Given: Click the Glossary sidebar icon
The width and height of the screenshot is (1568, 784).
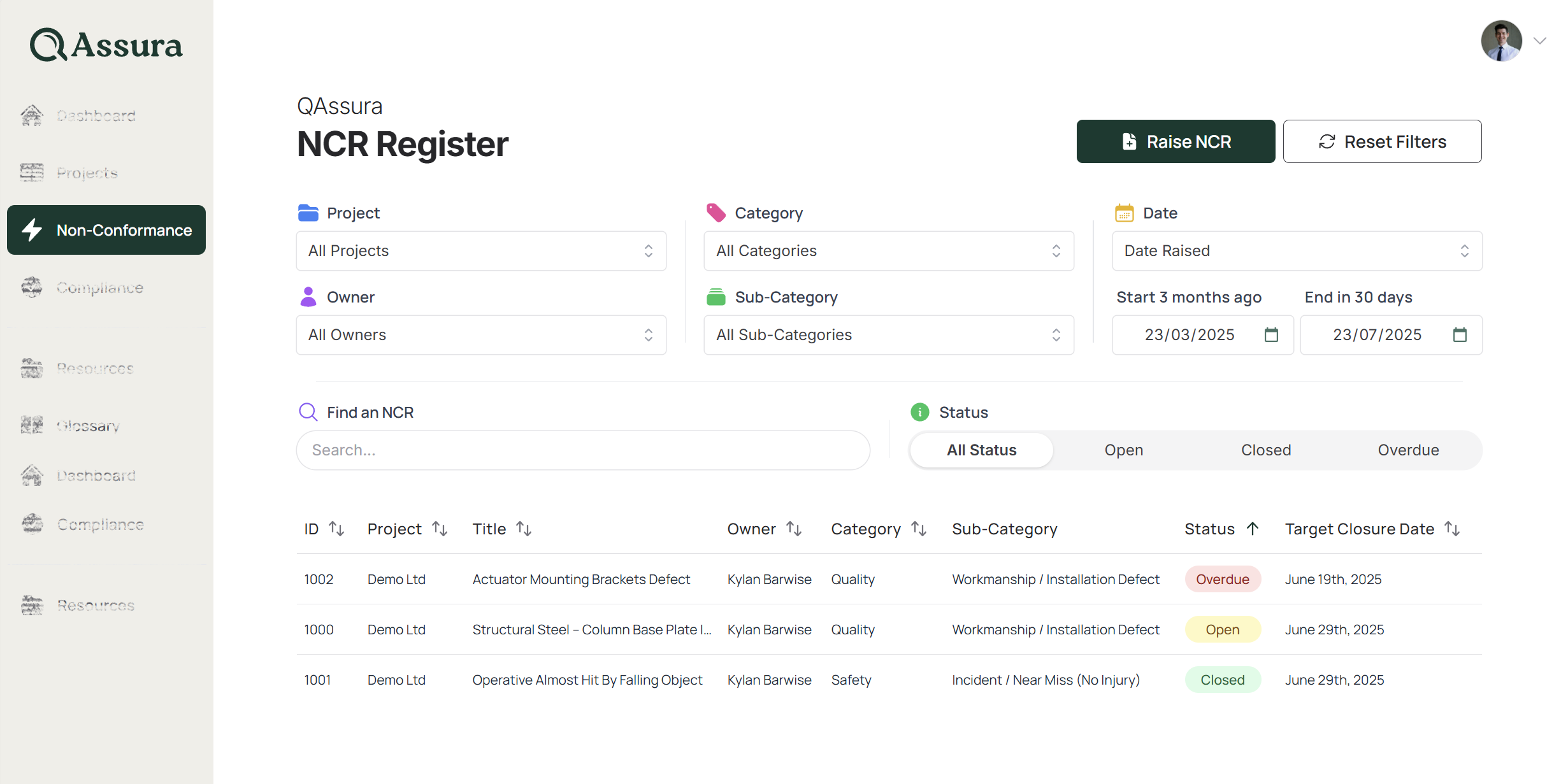Looking at the screenshot, I should 32,425.
